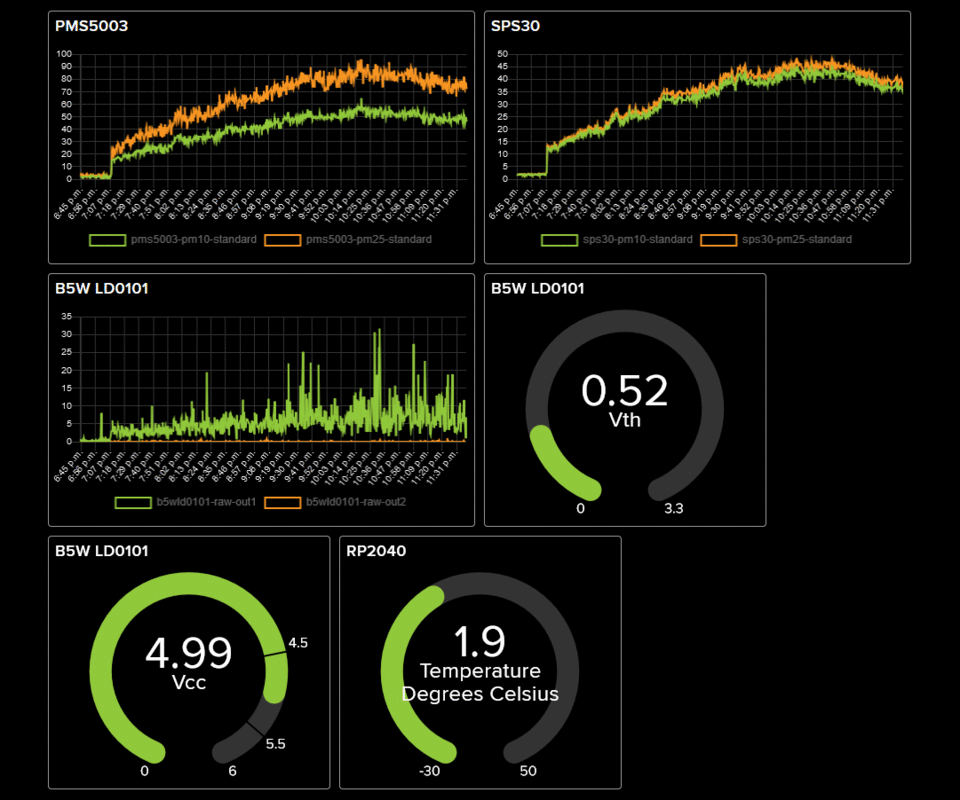Click the b5wld0101-raw-out1 legend label

(x=206, y=502)
